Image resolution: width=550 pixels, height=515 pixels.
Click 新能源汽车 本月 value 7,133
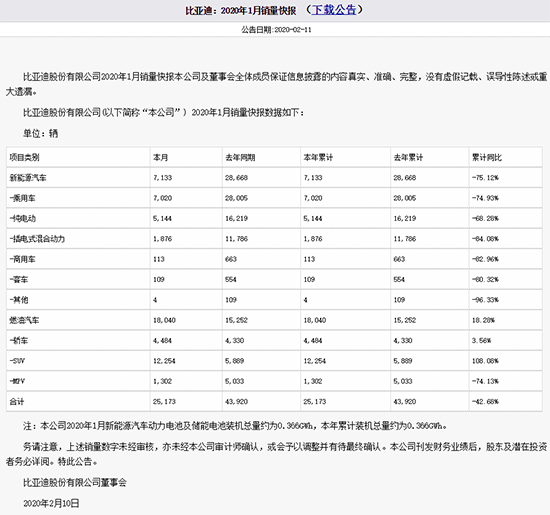click(x=162, y=178)
